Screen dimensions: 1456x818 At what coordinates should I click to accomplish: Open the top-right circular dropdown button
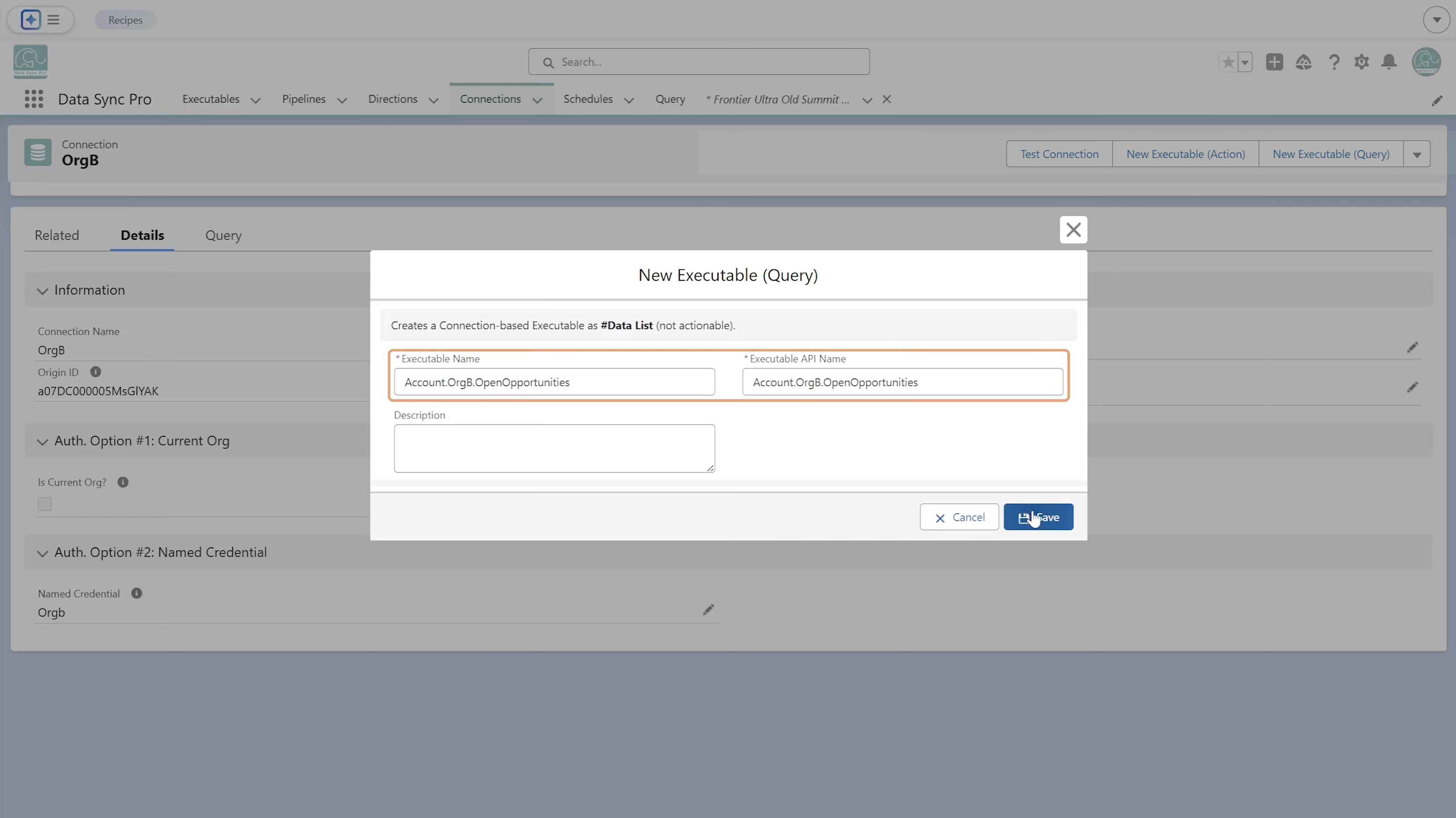tap(1436, 20)
